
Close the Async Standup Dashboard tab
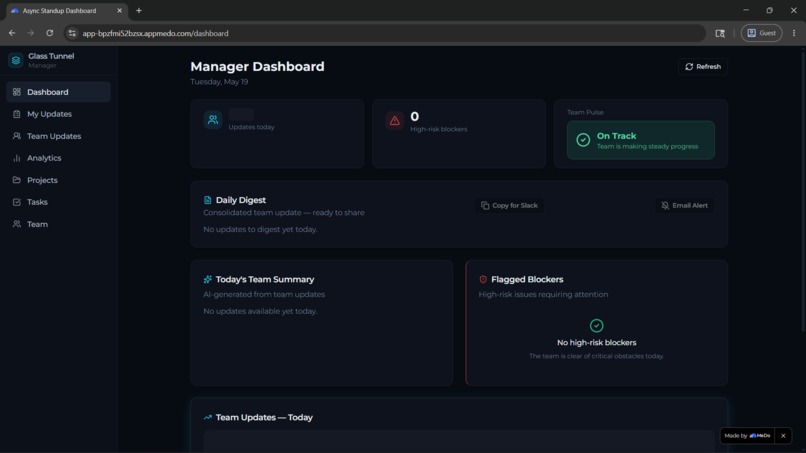point(119,10)
